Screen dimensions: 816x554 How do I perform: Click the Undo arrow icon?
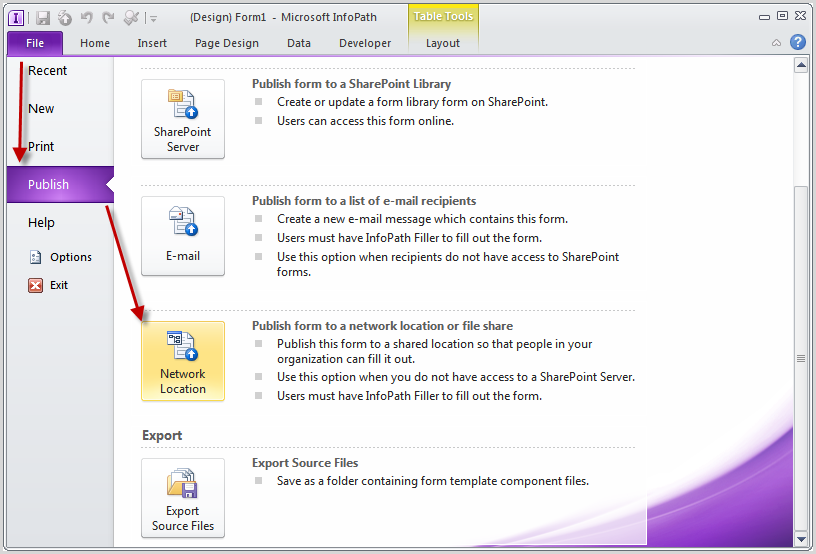point(86,18)
